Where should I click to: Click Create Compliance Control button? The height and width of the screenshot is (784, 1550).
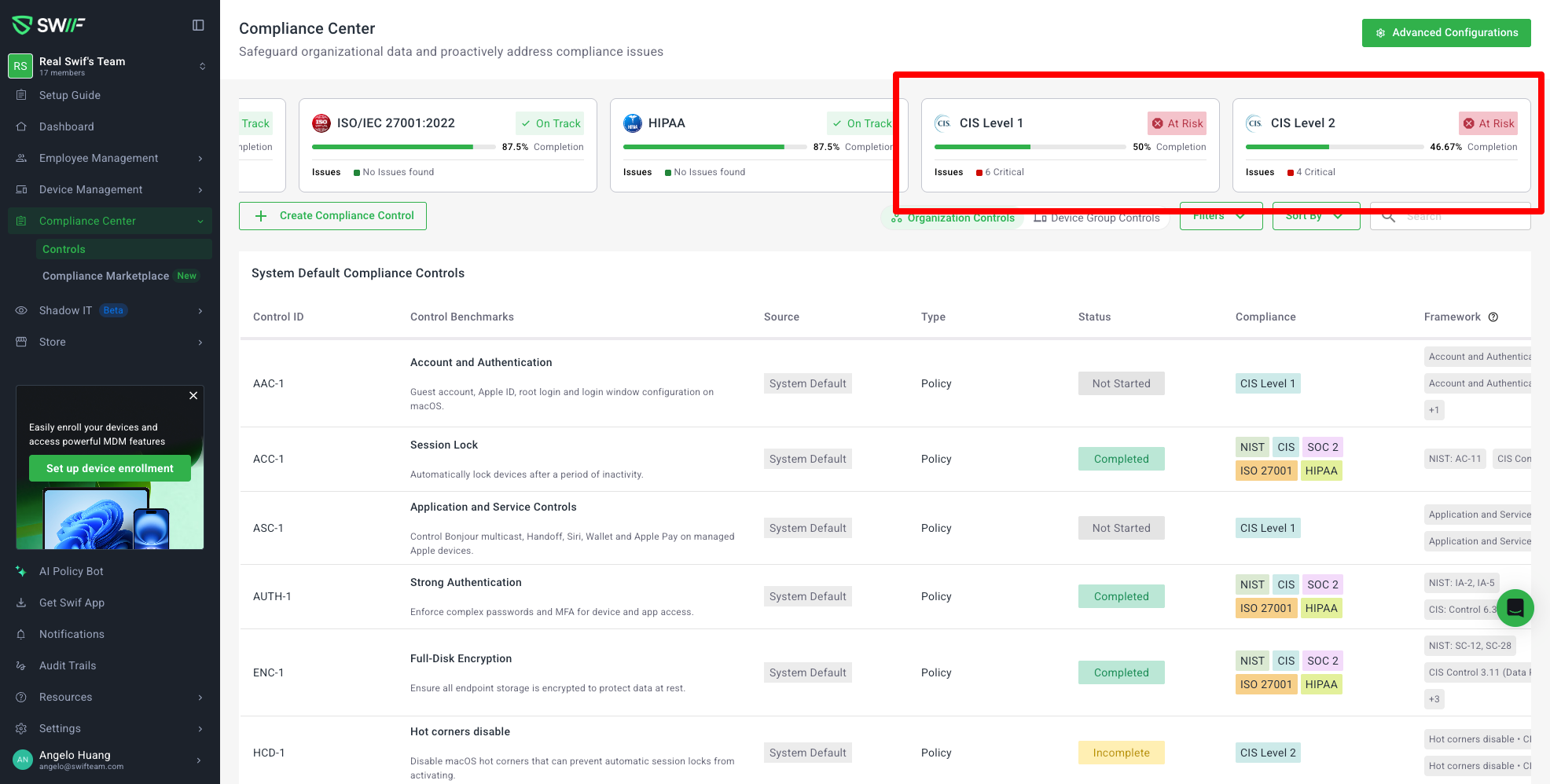(x=332, y=216)
